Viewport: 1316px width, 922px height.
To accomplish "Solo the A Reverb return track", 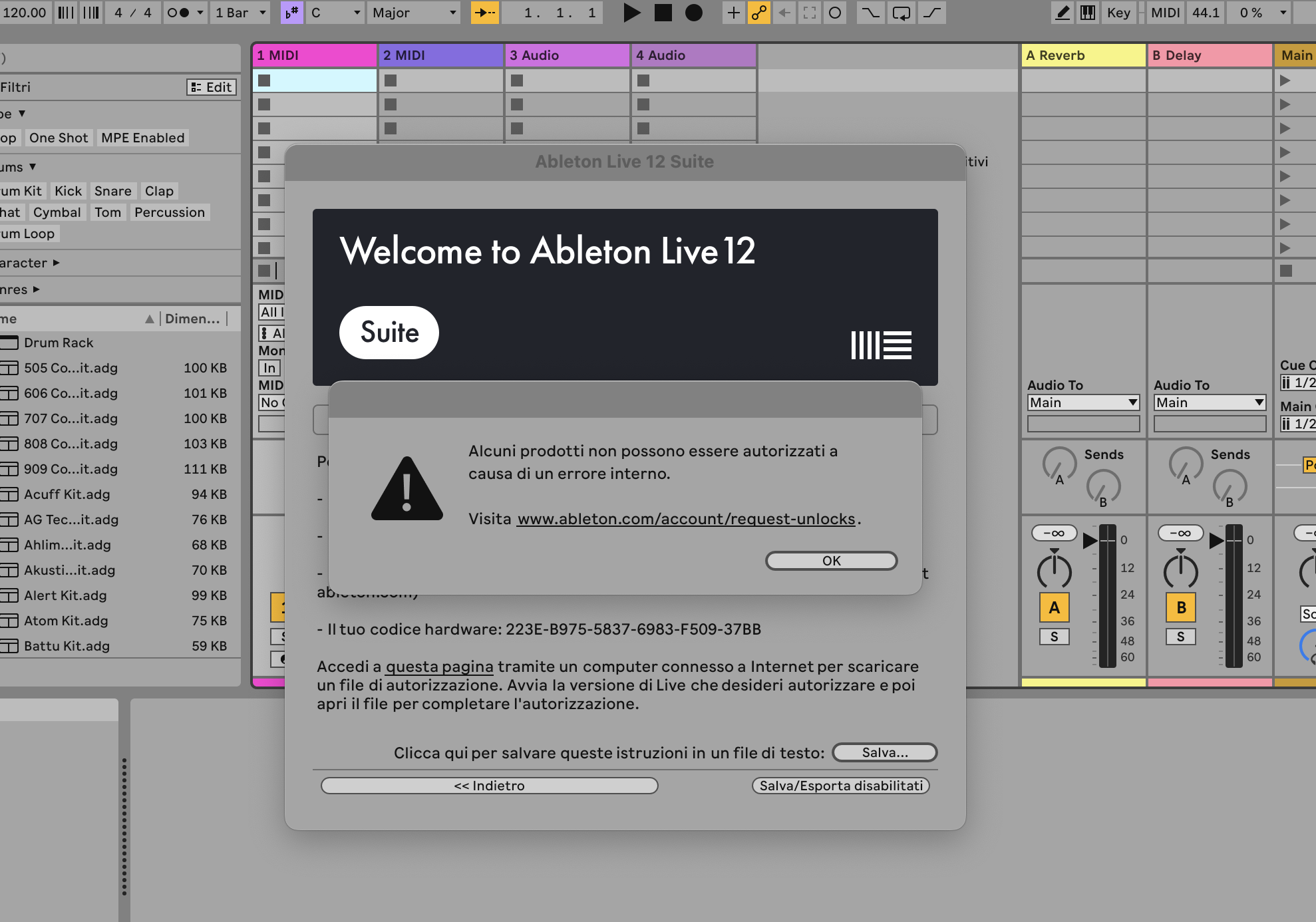I will click(x=1054, y=637).
